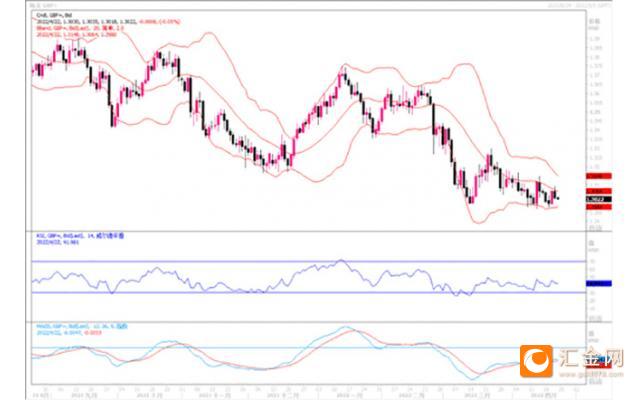Click the MACD indicator legend label
Viewport: 640px width, 400px height.
coord(82,327)
